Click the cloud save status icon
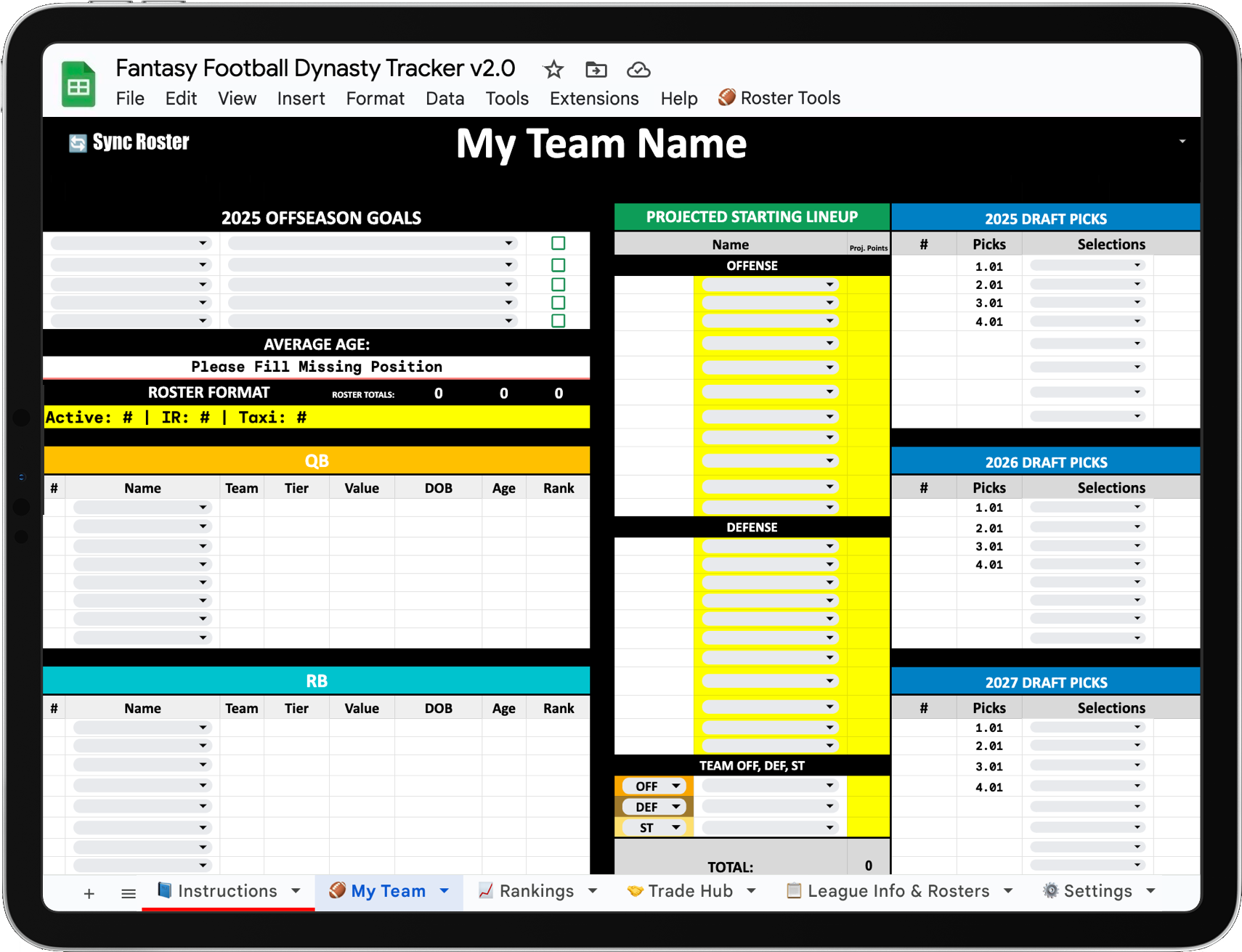This screenshot has height=952, width=1242. [638, 70]
